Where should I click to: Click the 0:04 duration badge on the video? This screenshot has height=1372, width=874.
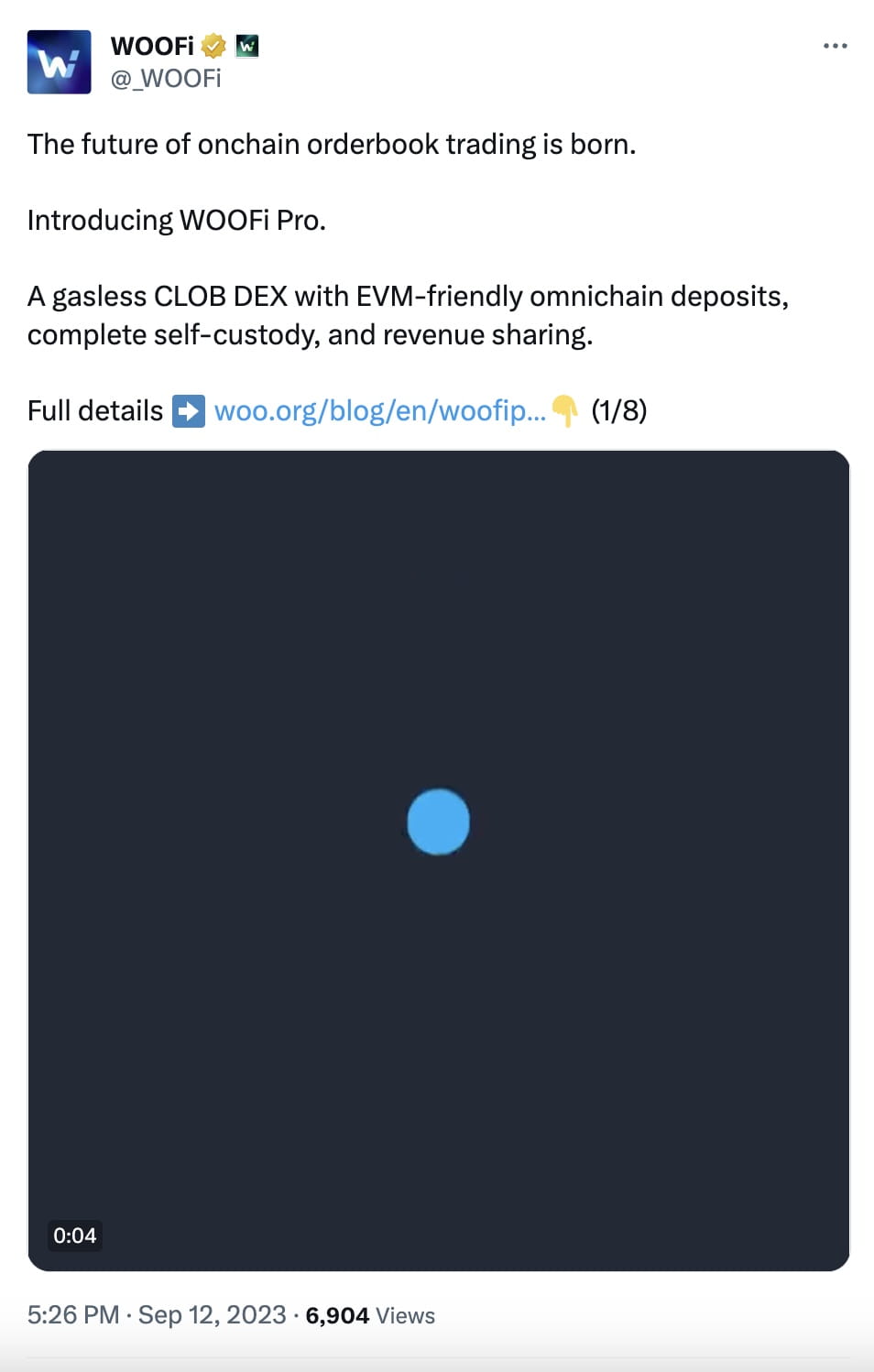[76, 1235]
